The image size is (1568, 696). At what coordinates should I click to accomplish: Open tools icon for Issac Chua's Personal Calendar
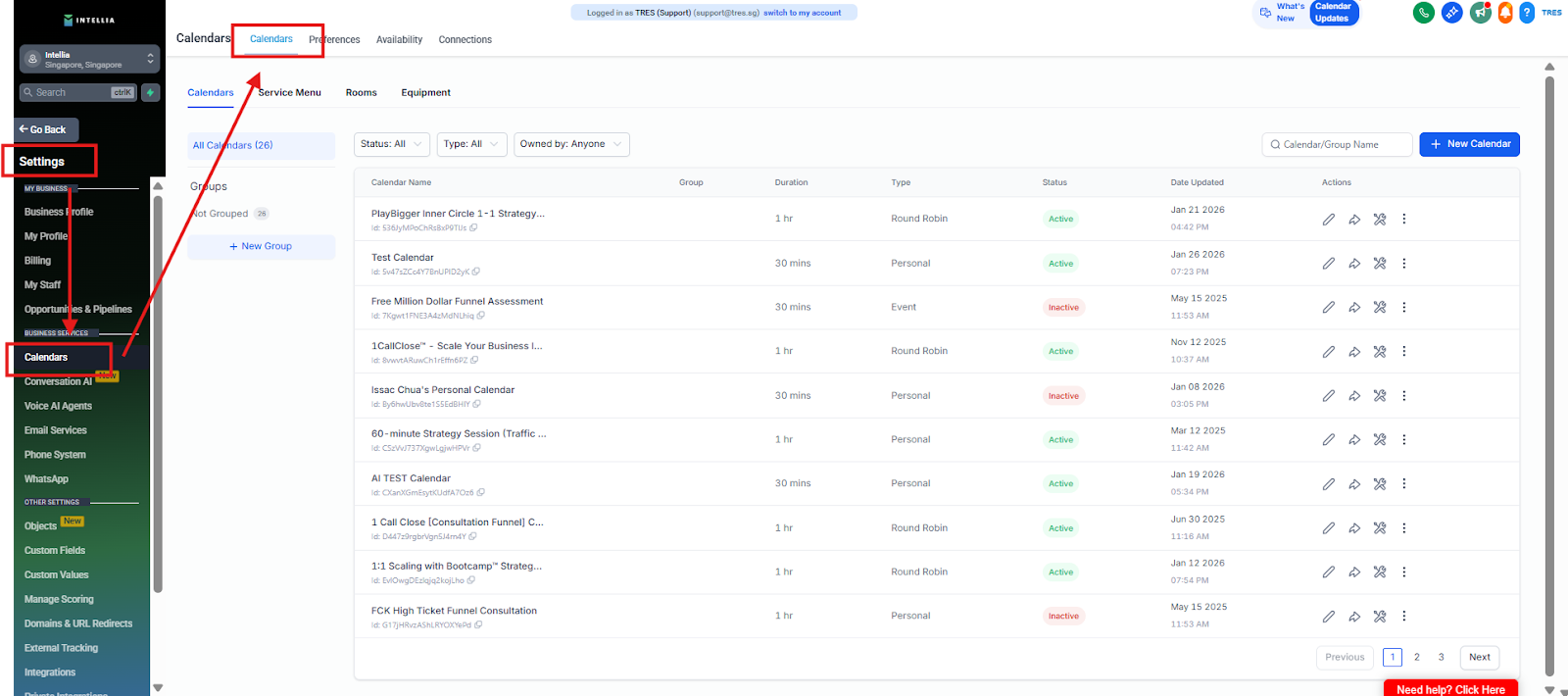point(1379,395)
